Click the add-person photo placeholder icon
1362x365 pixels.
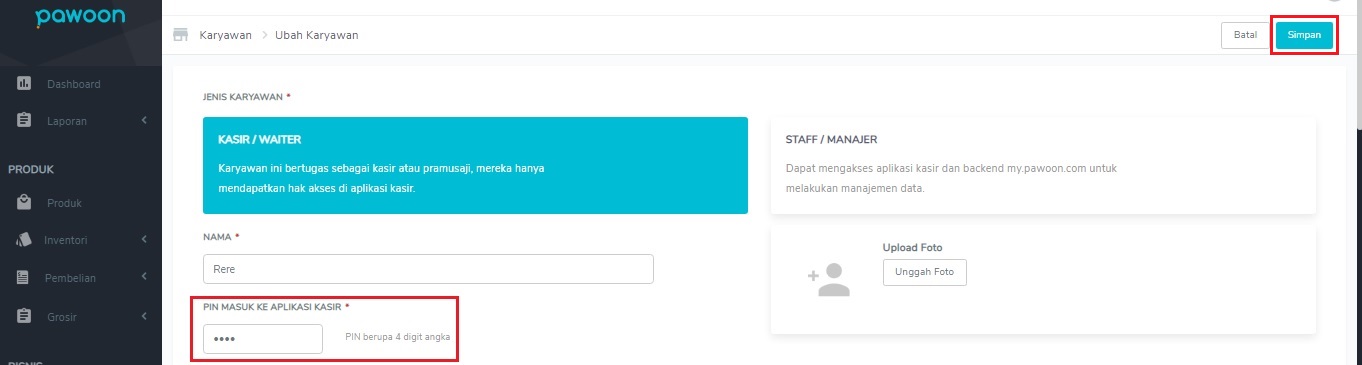[x=828, y=281]
